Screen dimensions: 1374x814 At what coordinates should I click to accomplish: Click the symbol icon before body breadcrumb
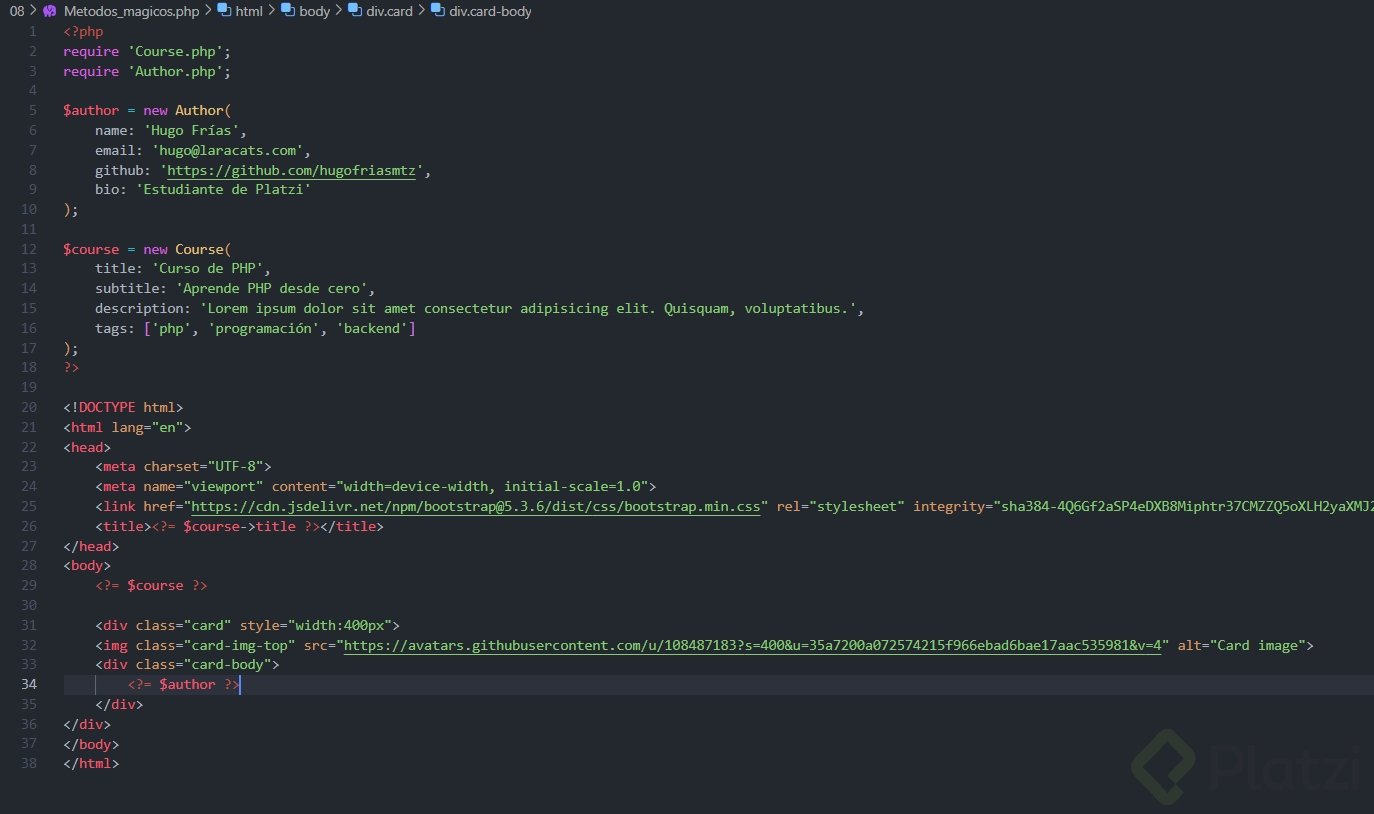288,11
